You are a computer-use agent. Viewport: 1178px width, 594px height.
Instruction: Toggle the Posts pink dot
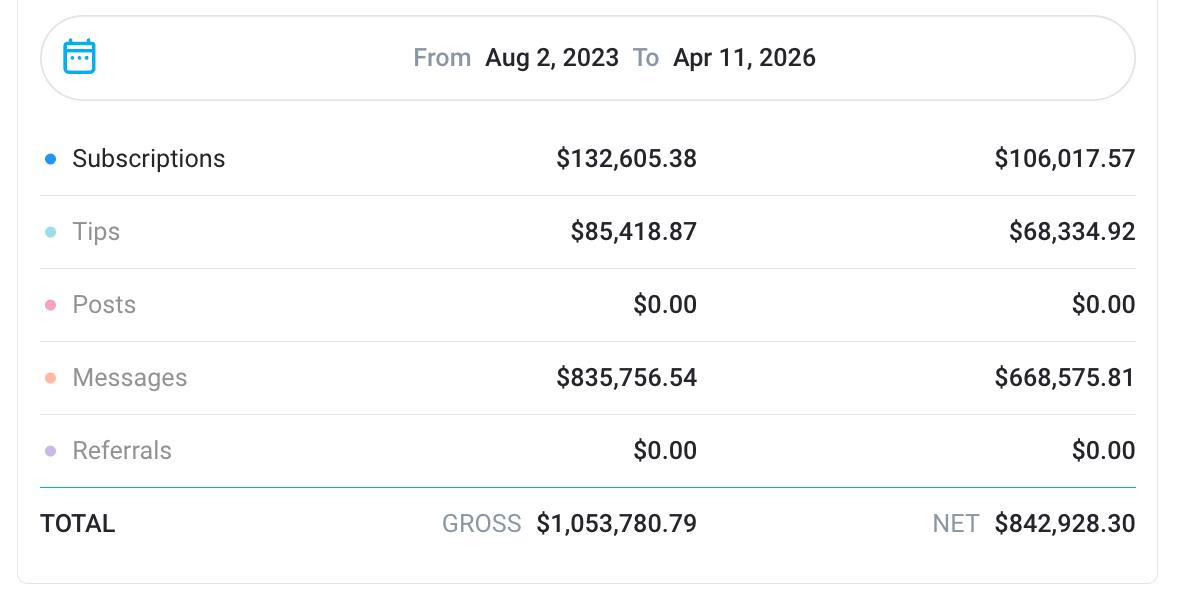point(50,305)
